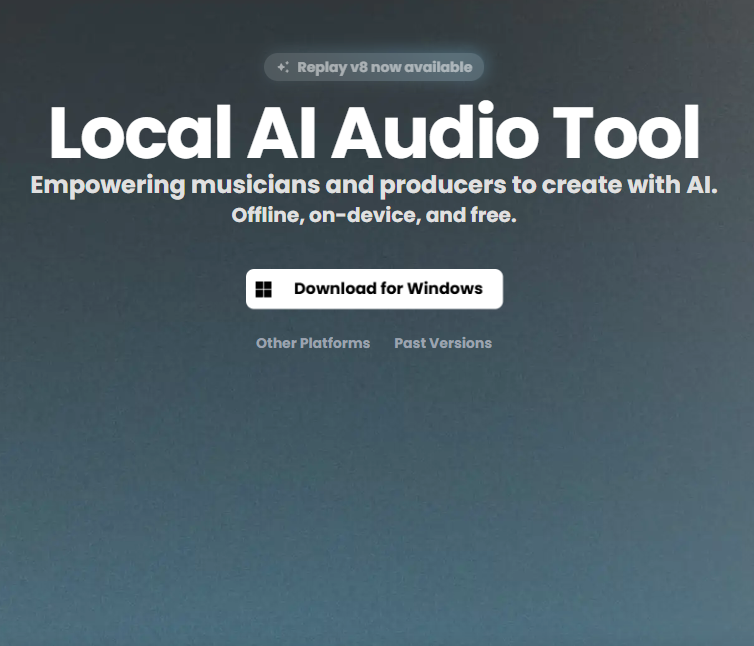Click the sparkle icon in the Replay v8 badge
The image size is (754, 646).
pos(283,68)
